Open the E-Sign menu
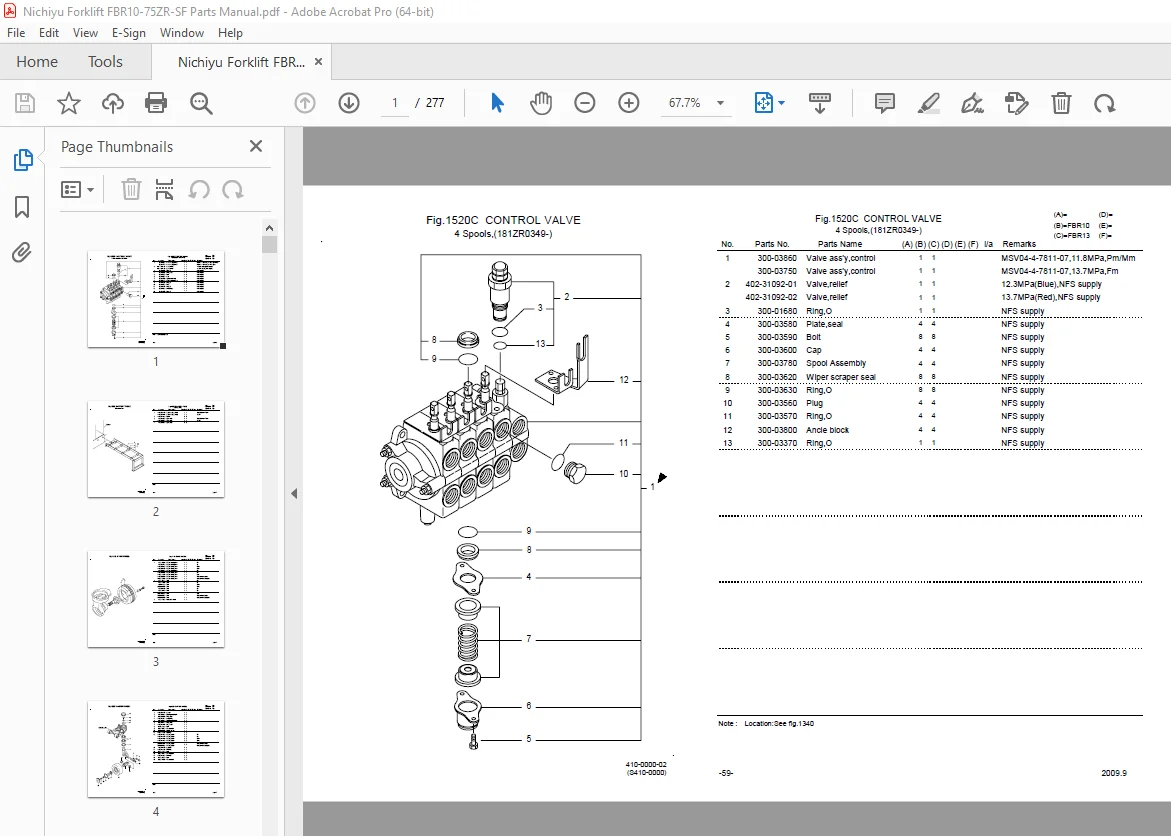The width and height of the screenshot is (1171, 836). pos(128,33)
